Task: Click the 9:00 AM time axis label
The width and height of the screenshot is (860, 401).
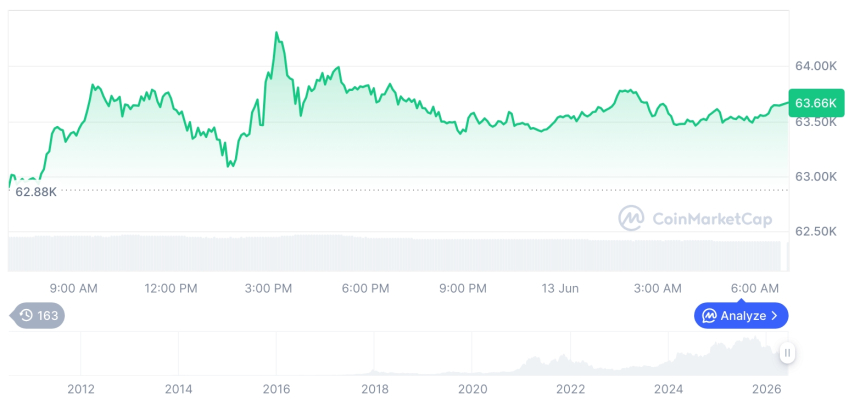Action: [x=73, y=288]
